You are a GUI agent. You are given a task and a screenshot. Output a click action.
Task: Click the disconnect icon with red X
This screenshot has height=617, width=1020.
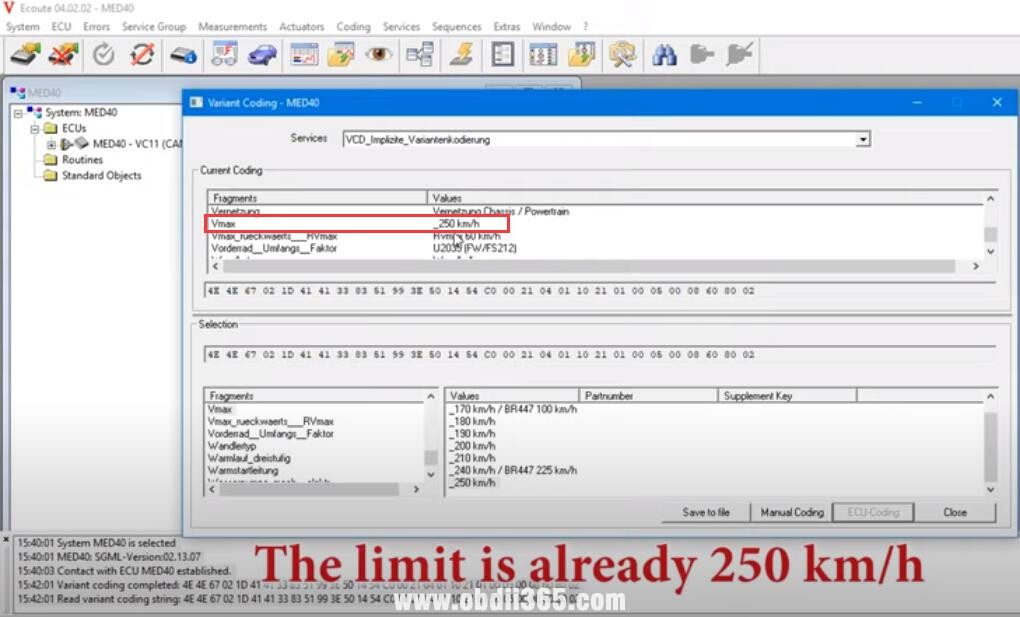click(62, 55)
